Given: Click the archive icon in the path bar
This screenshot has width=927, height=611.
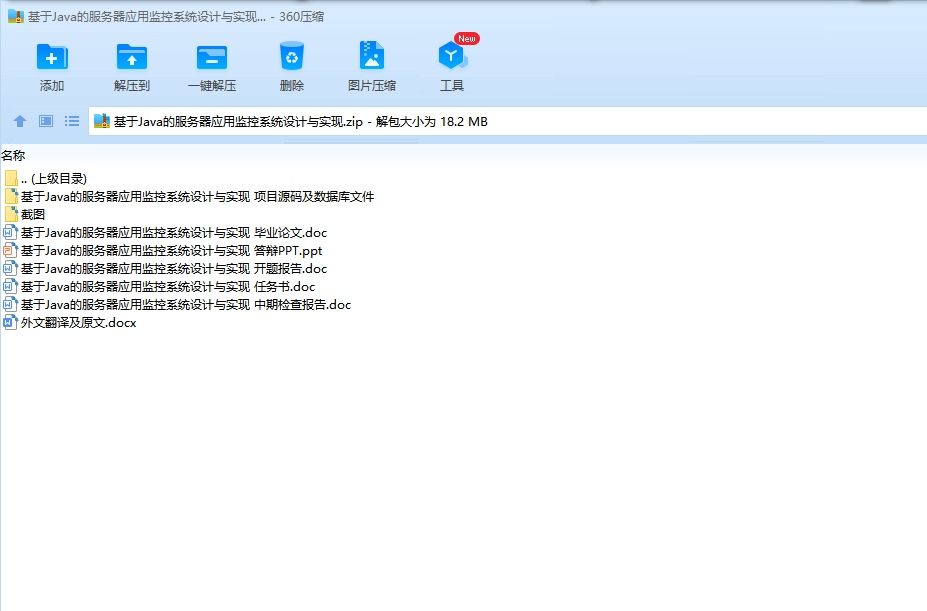Looking at the screenshot, I should tap(102, 121).
